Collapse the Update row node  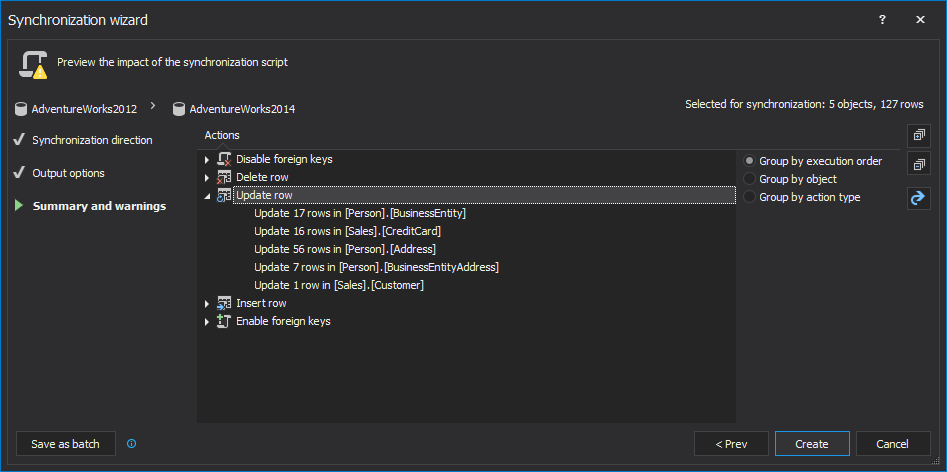tap(207, 196)
